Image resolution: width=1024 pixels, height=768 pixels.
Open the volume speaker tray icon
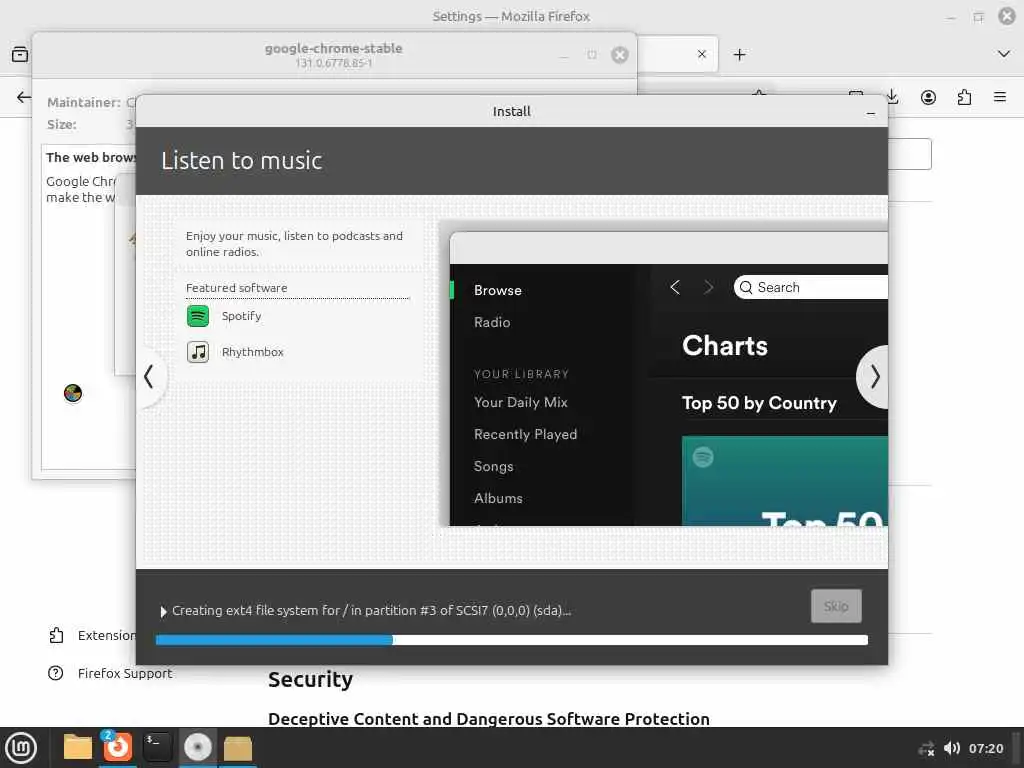(x=952, y=748)
